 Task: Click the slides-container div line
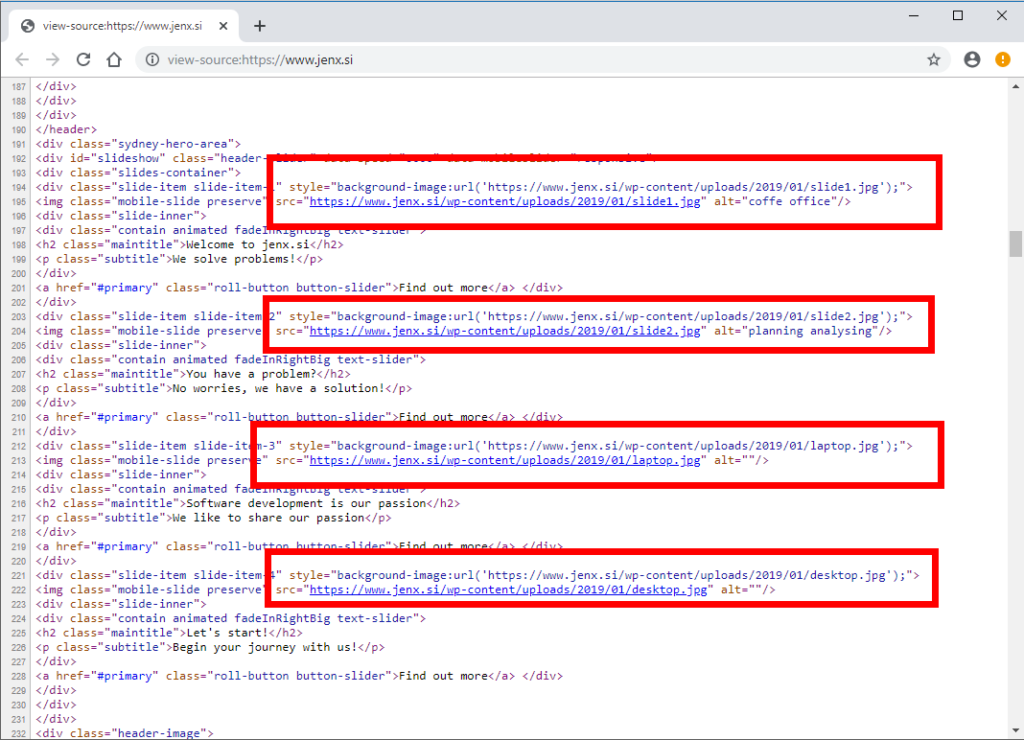138,172
